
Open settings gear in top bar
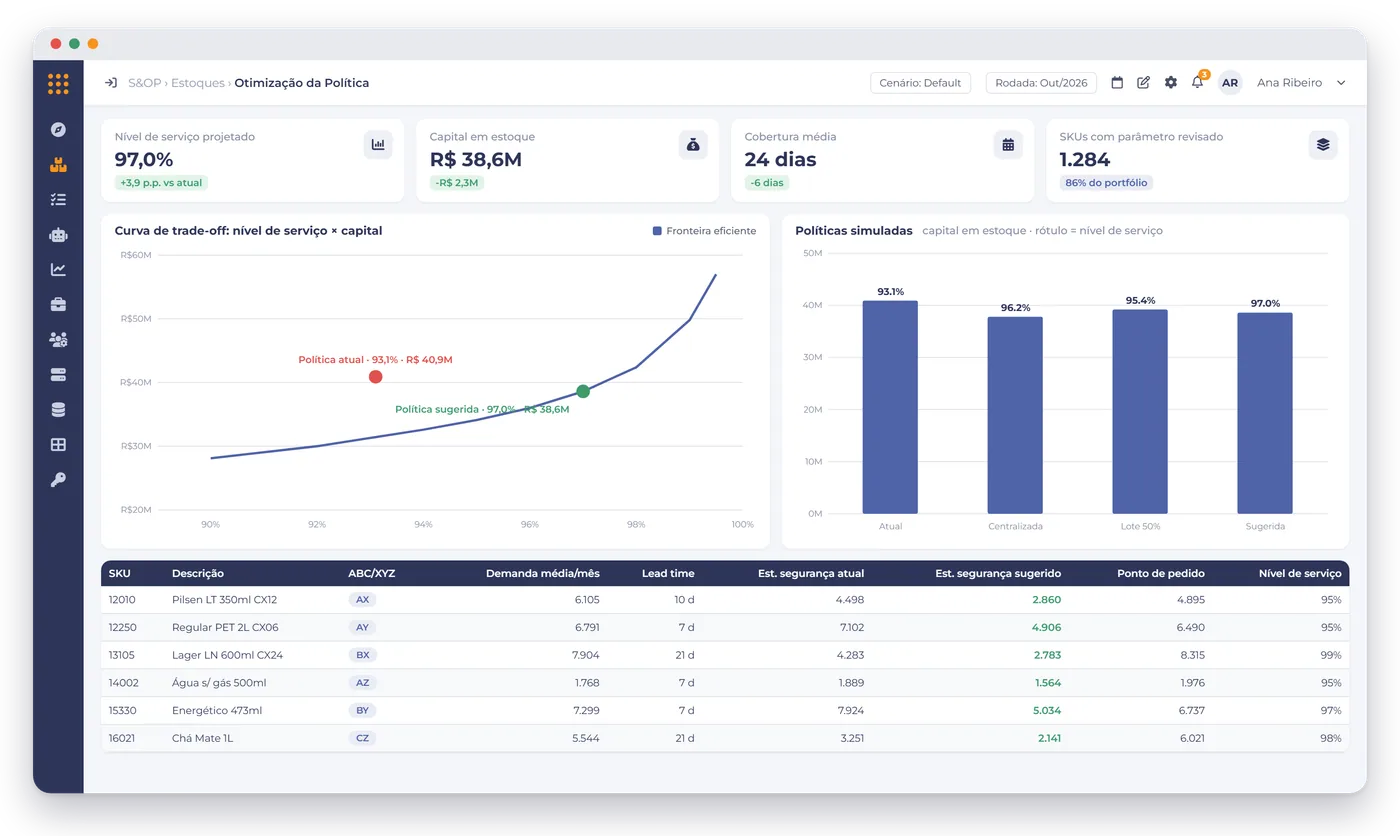1171,83
